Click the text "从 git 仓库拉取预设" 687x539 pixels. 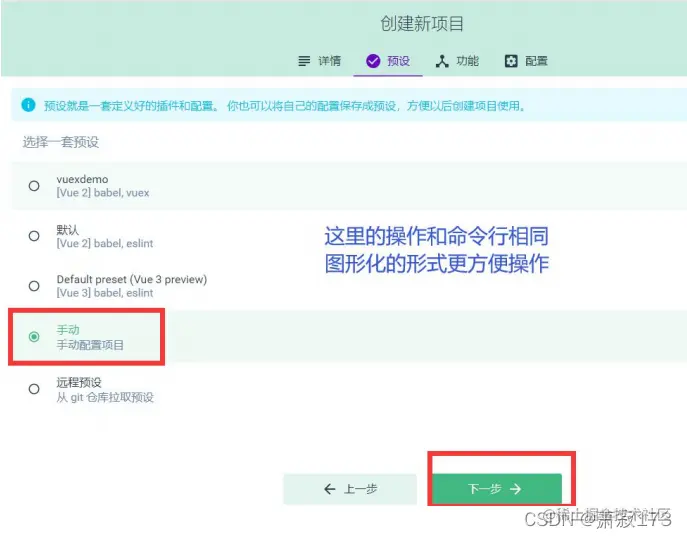click(105, 397)
